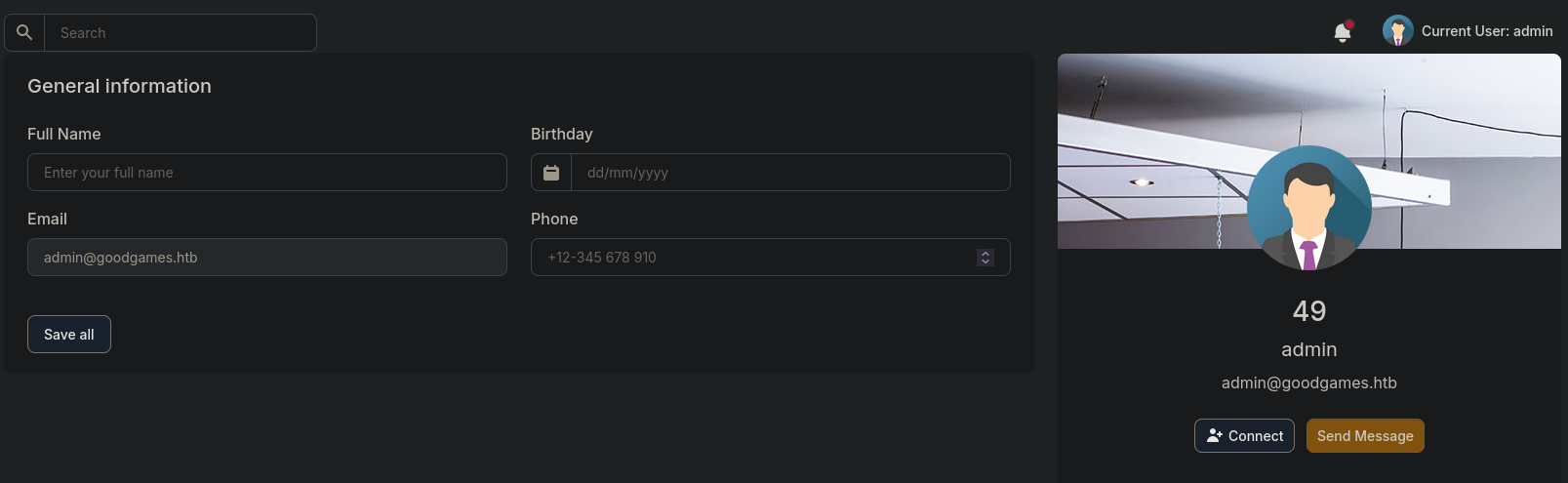Screen dimensions: 1568x483
Task: Click the Connect button
Action: [1245, 436]
